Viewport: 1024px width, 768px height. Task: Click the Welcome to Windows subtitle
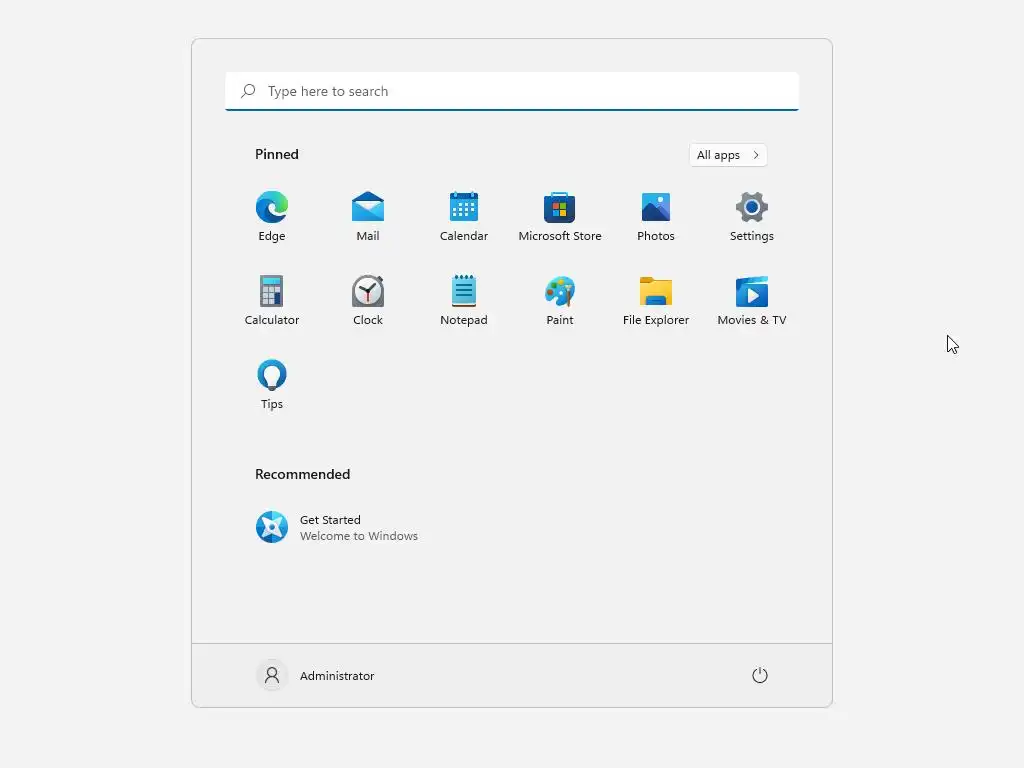click(359, 536)
